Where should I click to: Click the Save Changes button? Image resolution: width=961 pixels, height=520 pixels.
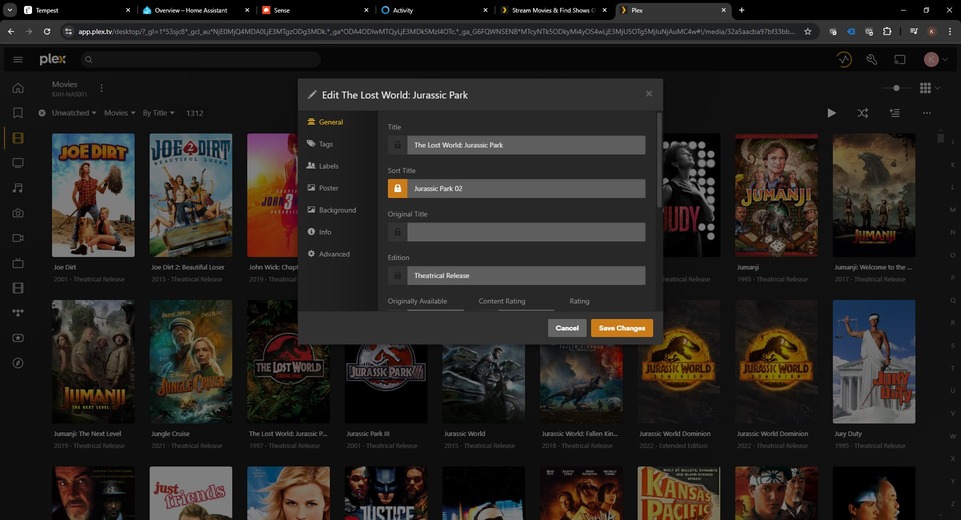click(622, 328)
